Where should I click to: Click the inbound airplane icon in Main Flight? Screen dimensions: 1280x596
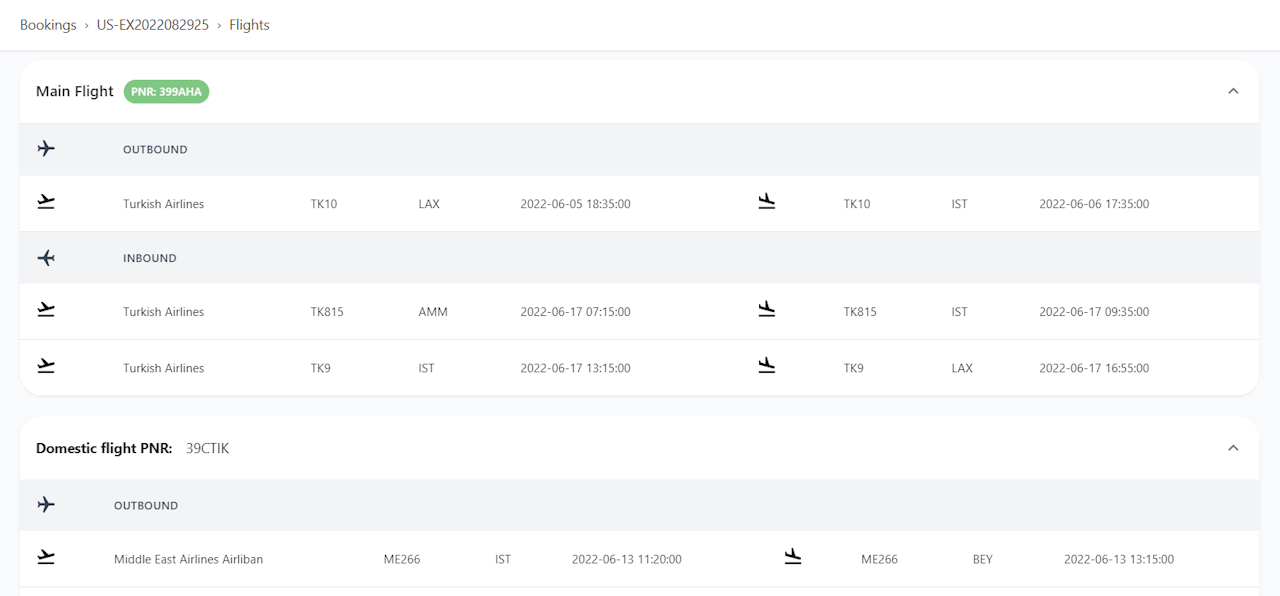[x=46, y=258]
